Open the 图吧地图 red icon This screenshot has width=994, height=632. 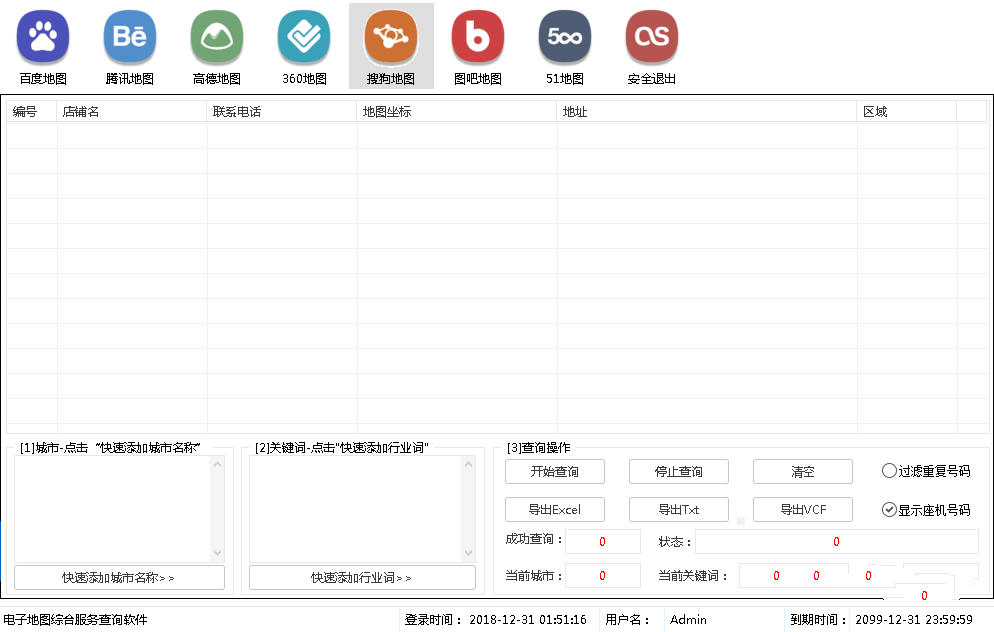(478, 37)
